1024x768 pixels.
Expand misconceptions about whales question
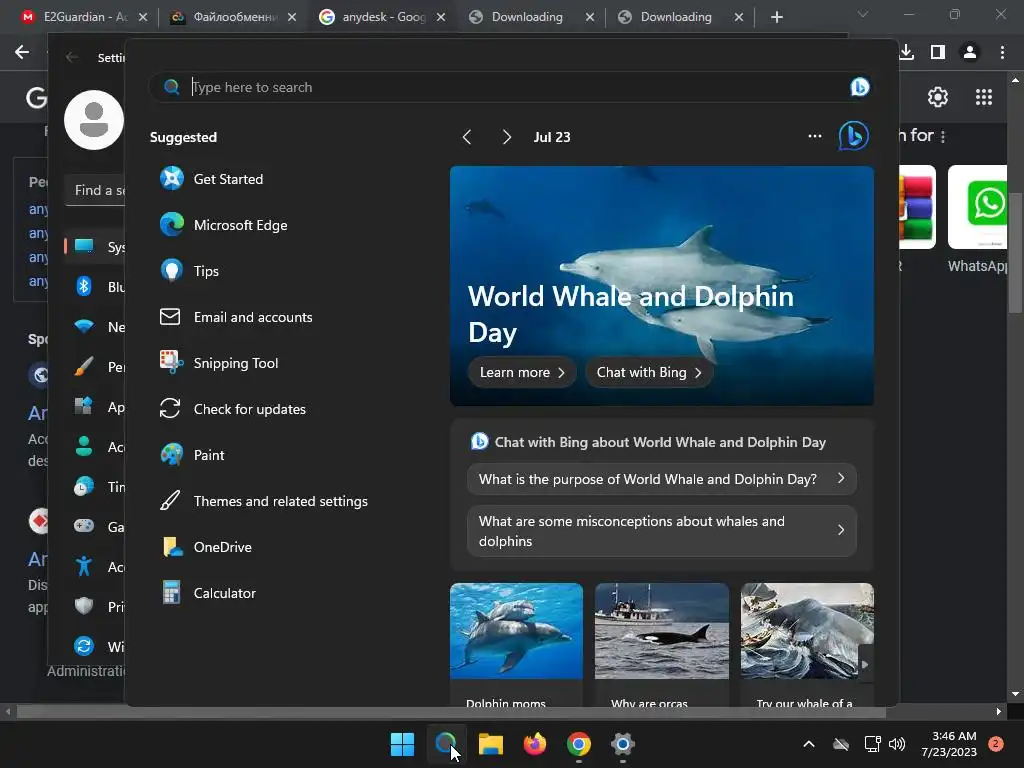tap(662, 531)
